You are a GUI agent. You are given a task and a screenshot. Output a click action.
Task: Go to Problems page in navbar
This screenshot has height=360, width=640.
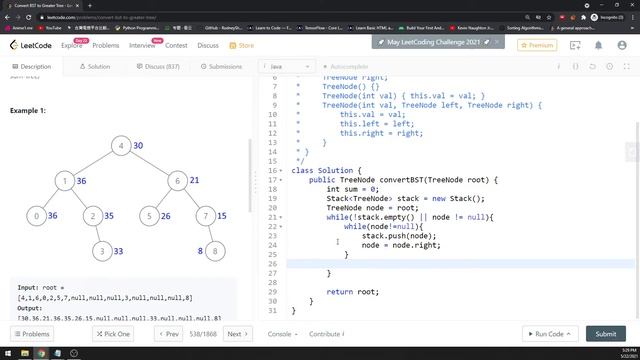click(x=106, y=45)
